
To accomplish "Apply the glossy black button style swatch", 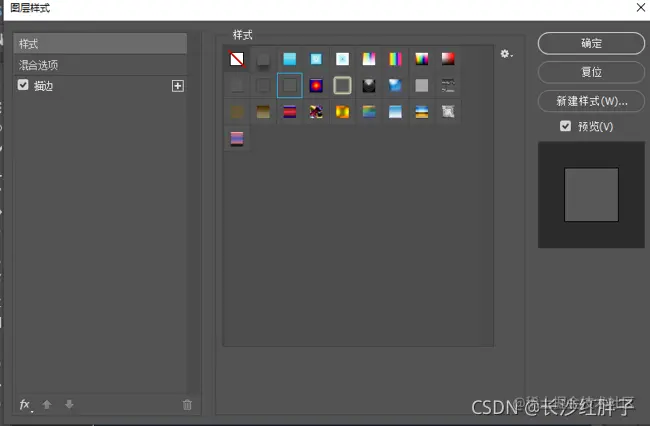I will click(369, 85).
